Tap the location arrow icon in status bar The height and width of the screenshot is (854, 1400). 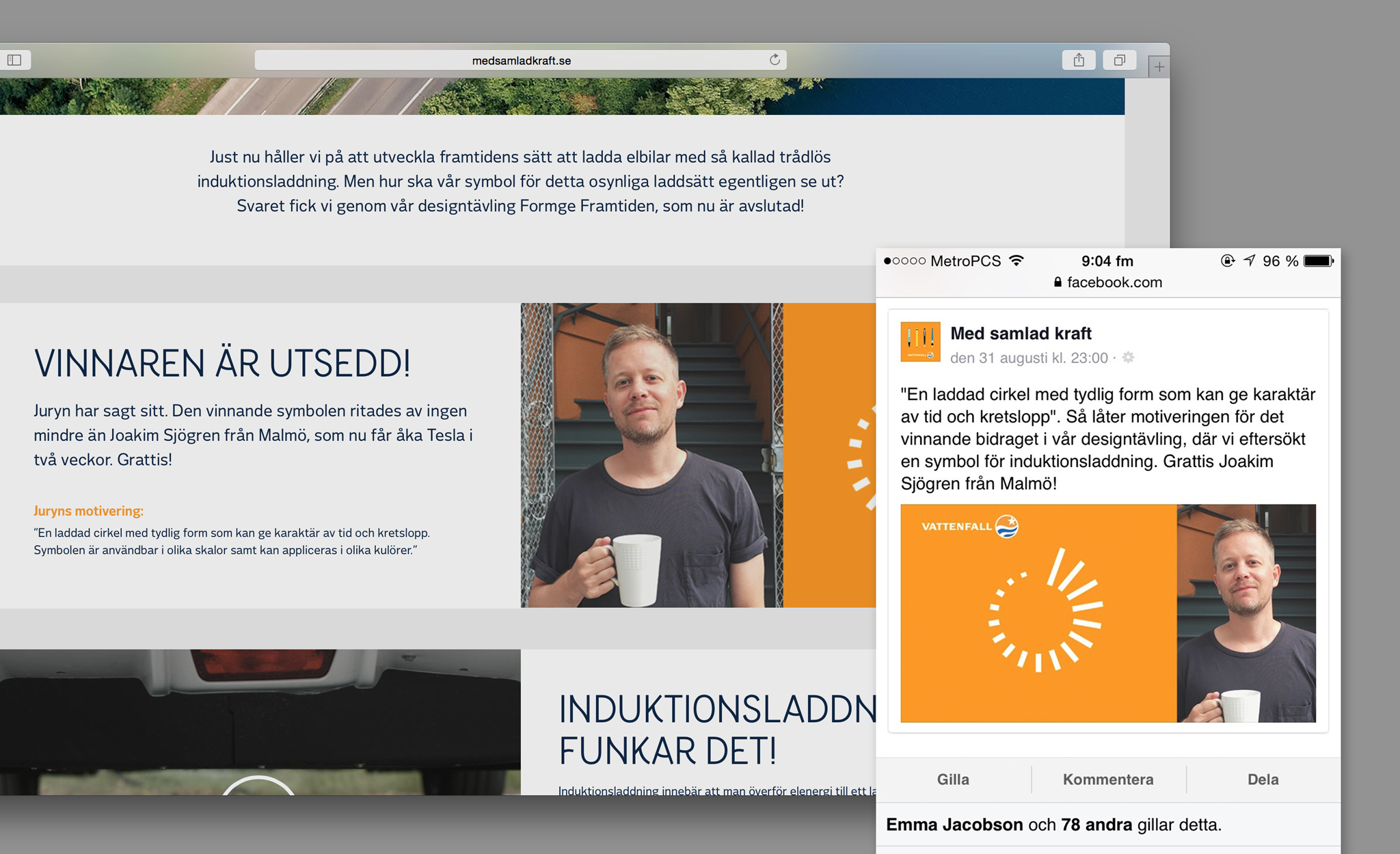pos(1249,261)
